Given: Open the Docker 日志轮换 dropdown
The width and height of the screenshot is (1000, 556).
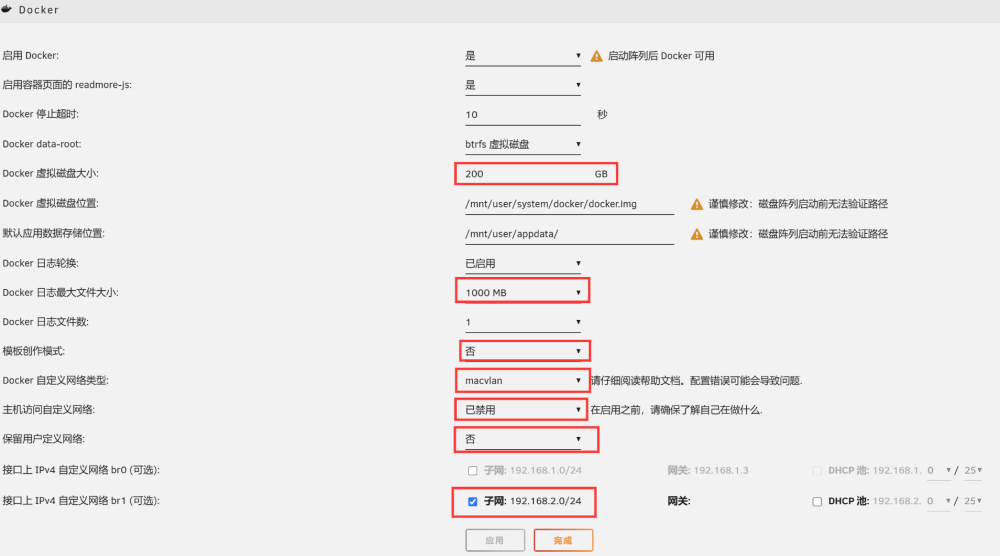Looking at the screenshot, I should click(x=522, y=263).
